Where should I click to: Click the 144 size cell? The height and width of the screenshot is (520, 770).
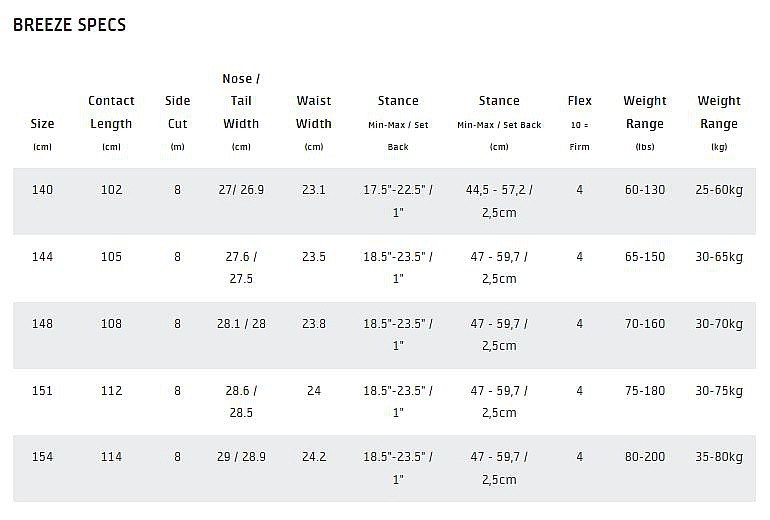pos(42,256)
